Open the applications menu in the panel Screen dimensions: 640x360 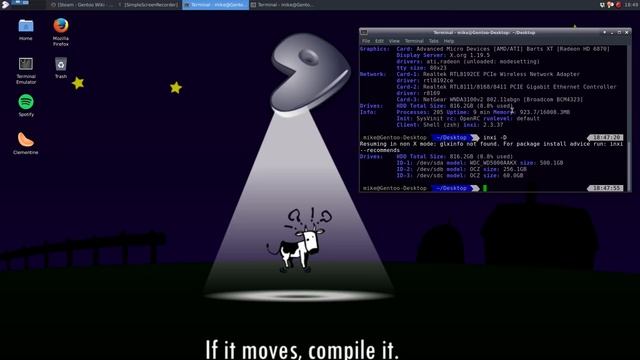coord(5,4)
